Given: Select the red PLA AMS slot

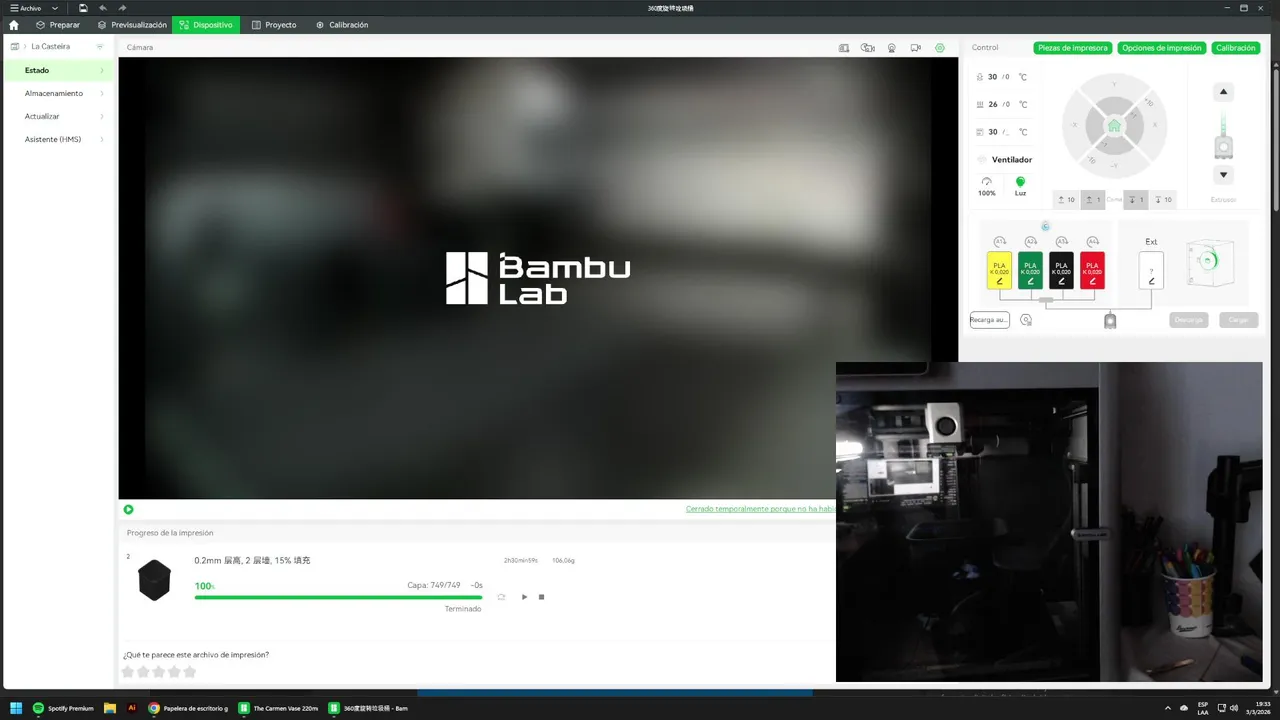Looking at the screenshot, I should (x=1092, y=271).
